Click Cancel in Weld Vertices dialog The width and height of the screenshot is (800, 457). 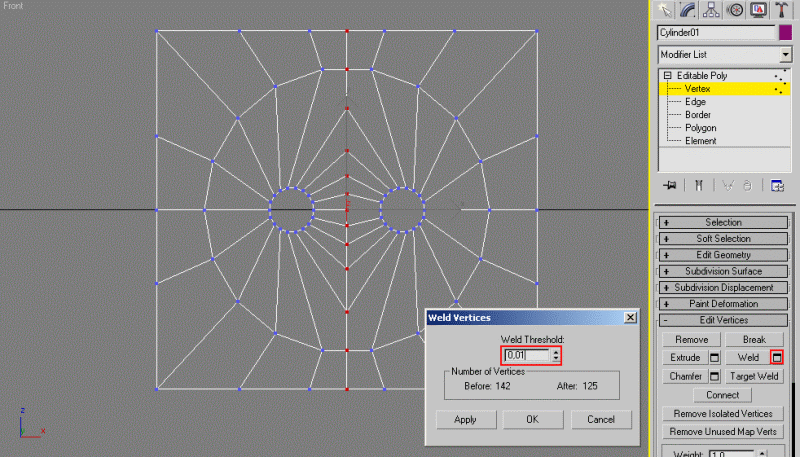[x=601, y=420]
